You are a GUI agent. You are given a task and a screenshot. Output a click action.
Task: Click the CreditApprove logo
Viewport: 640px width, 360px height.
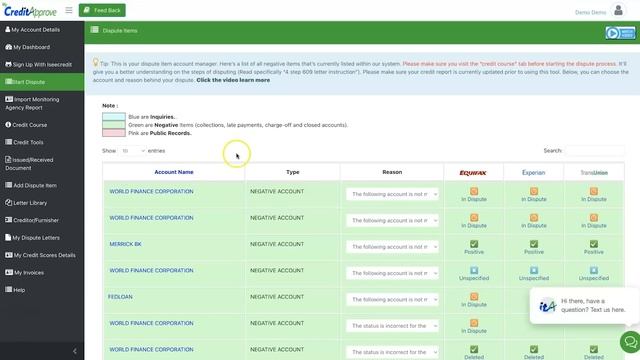pyautogui.click(x=29, y=11)
